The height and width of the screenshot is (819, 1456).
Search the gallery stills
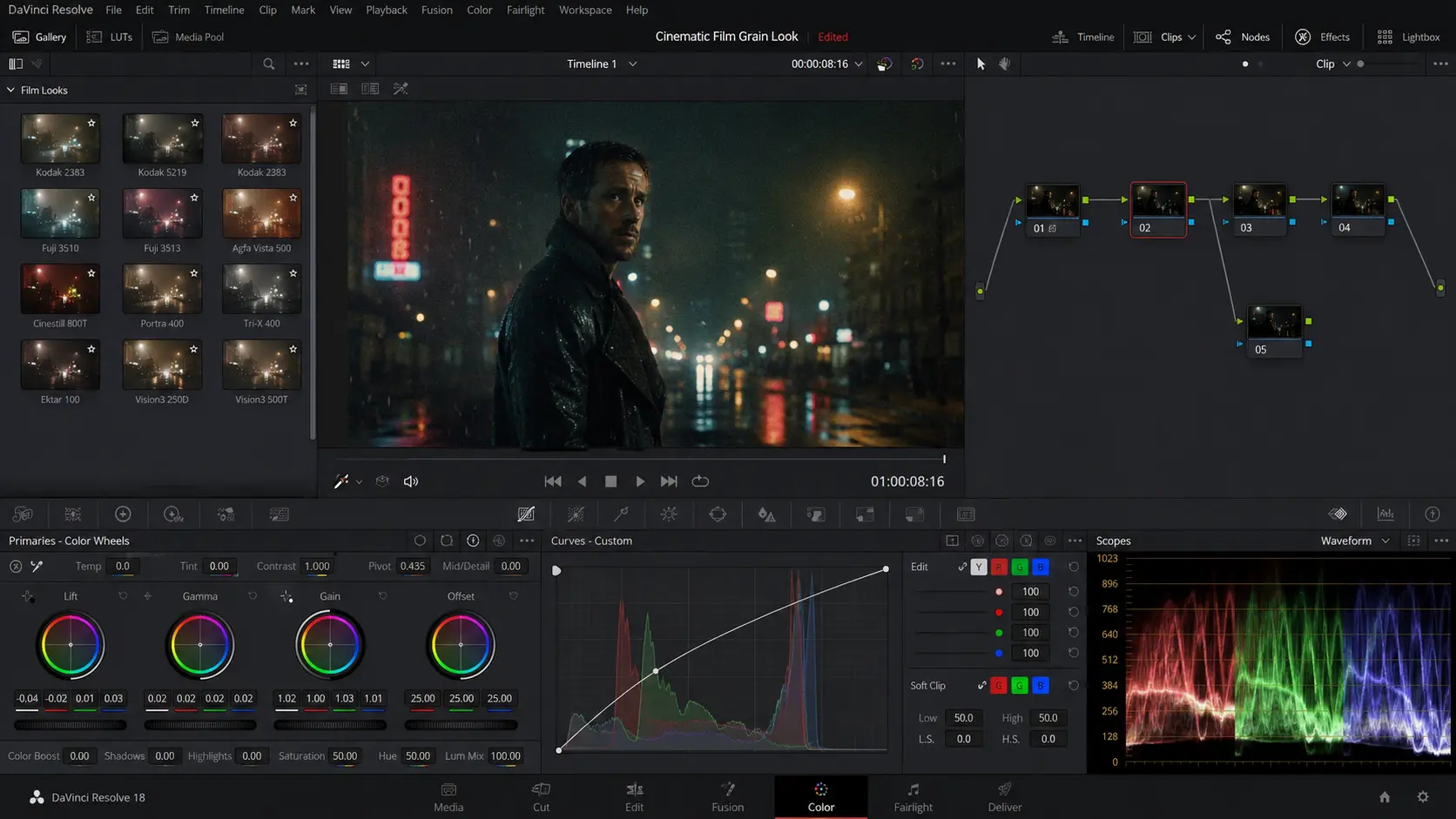click(x=268, y=64)
